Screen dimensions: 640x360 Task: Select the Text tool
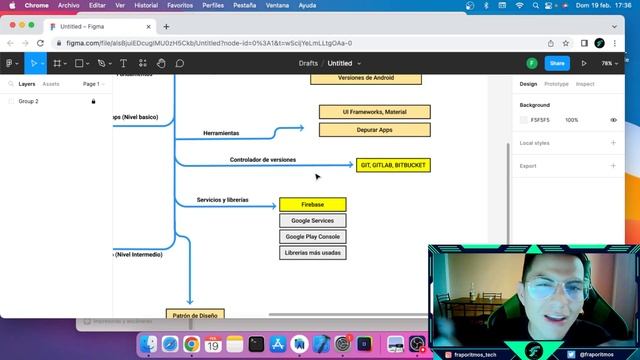click(x=123, y=63)
